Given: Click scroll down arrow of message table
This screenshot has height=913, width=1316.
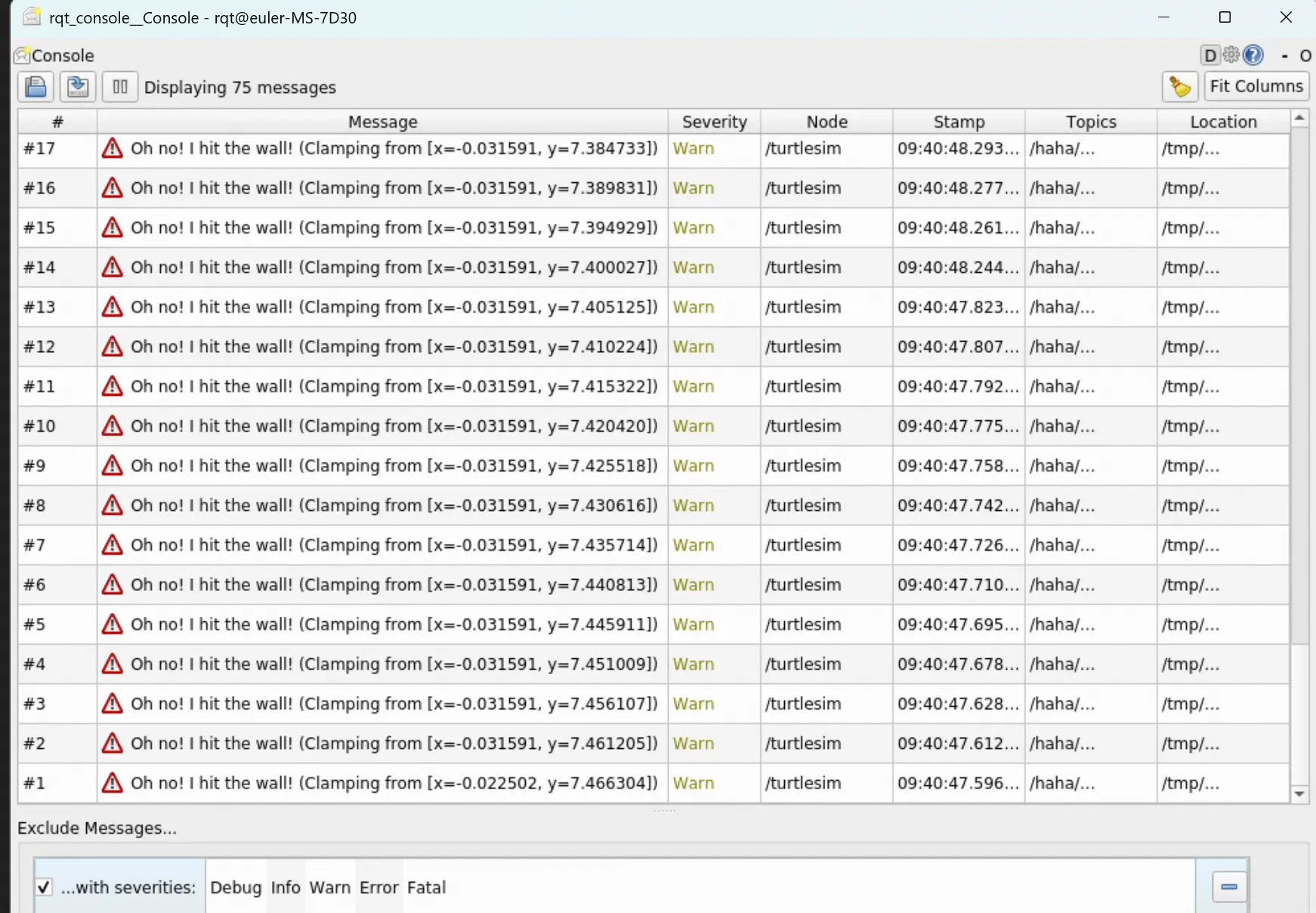Looking at the screenshot, I should (1299, 794).
